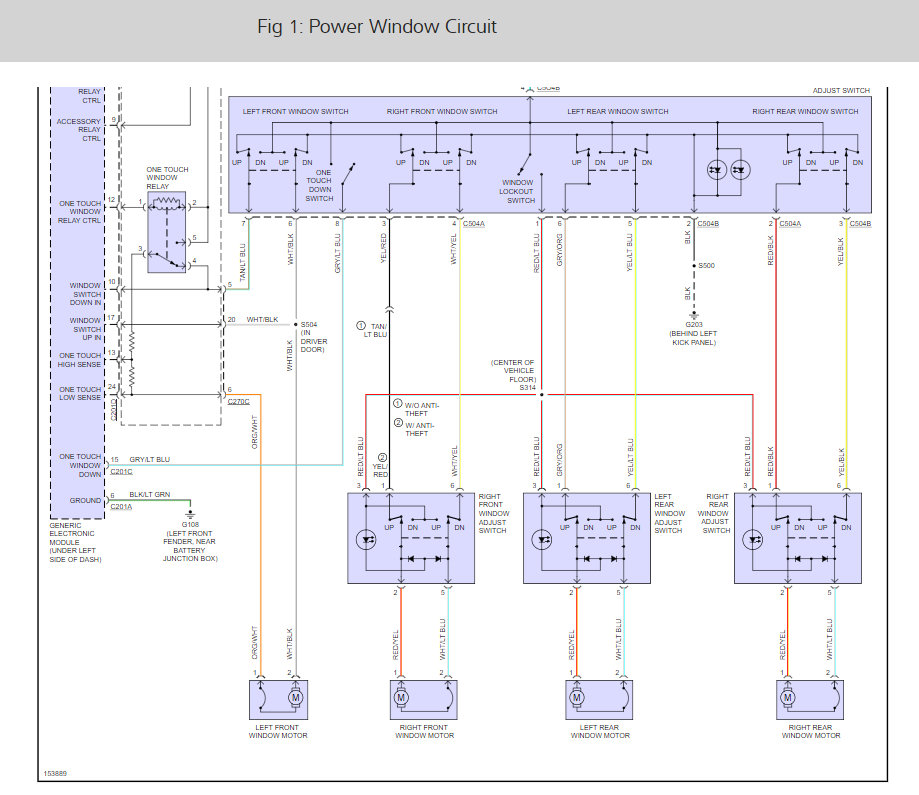This screenshot has width=919, height=795.
Task: Click the G108 ground symbol
Action: (190, 515)
